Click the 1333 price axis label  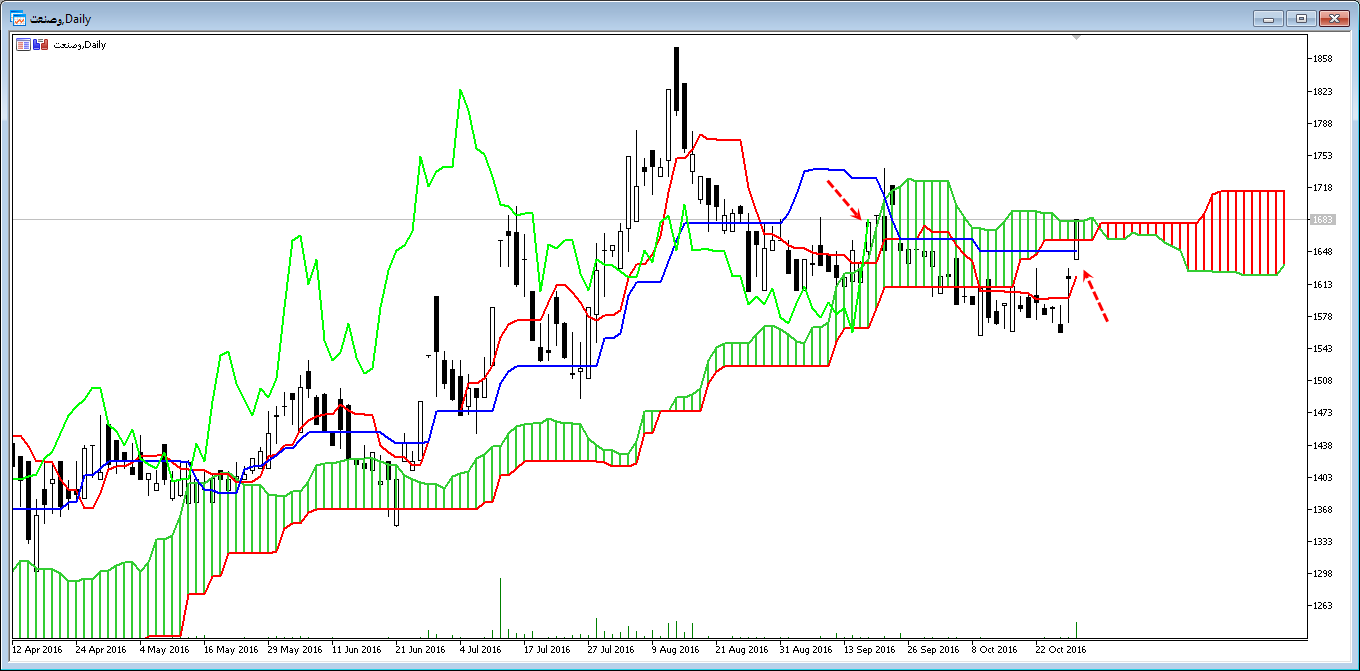[1322, 541]
